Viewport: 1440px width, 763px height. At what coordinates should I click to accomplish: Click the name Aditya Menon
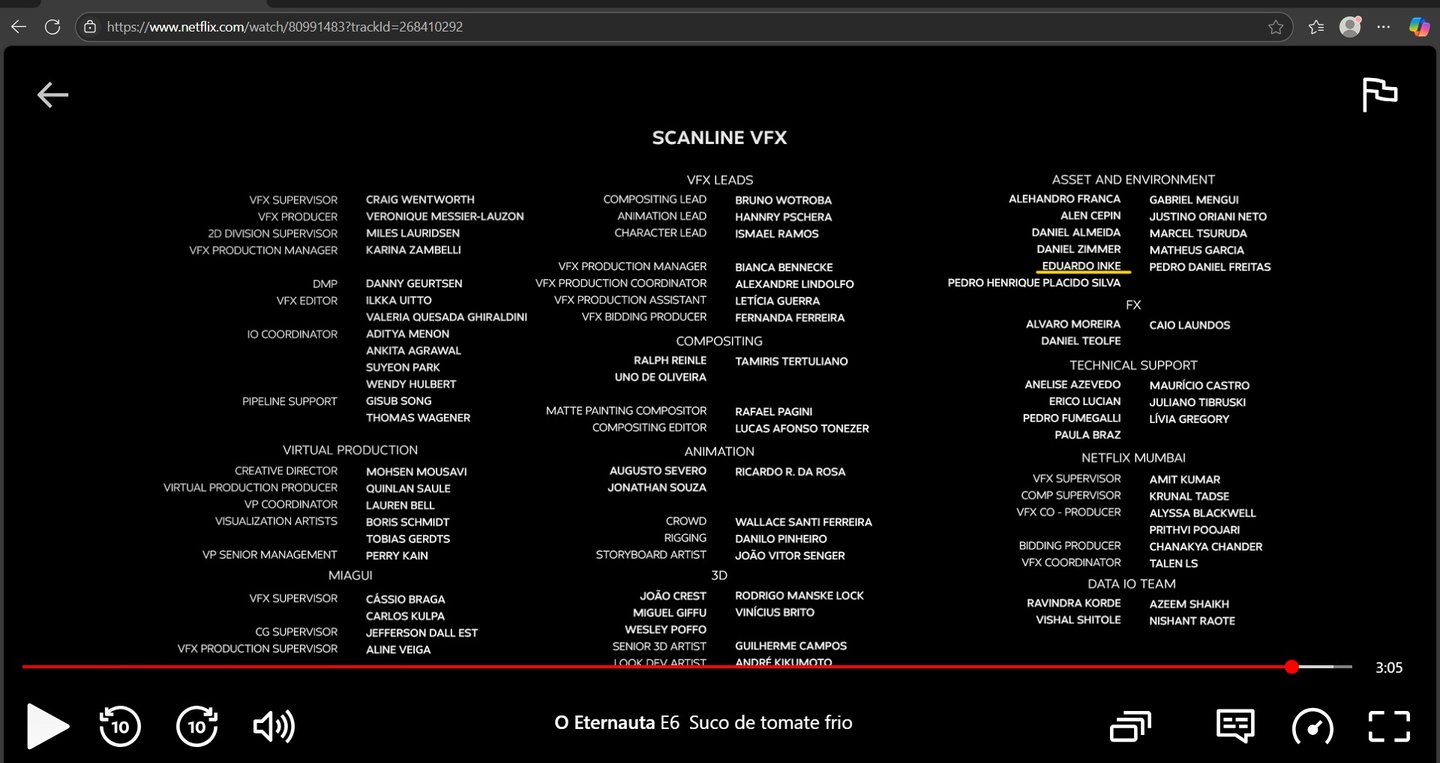408,334
